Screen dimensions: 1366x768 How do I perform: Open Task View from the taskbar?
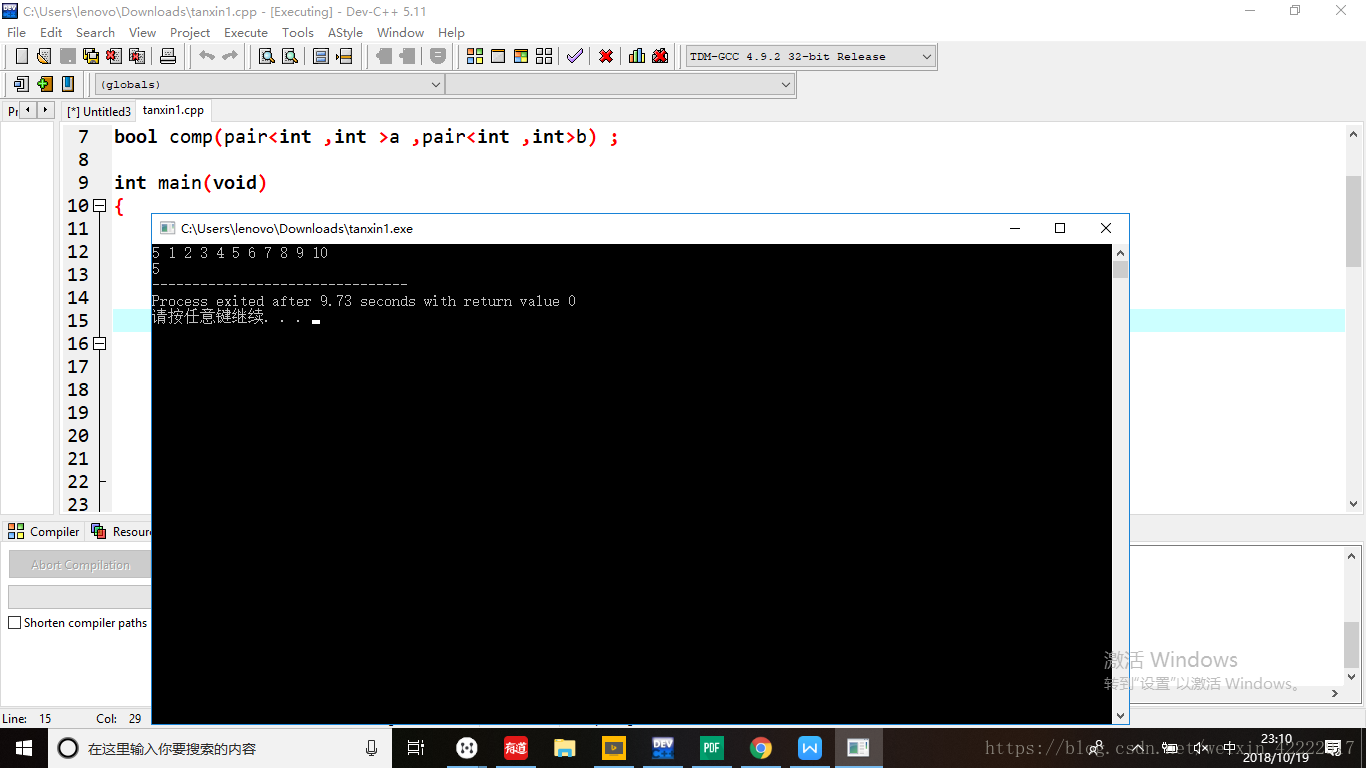point(416,747)
